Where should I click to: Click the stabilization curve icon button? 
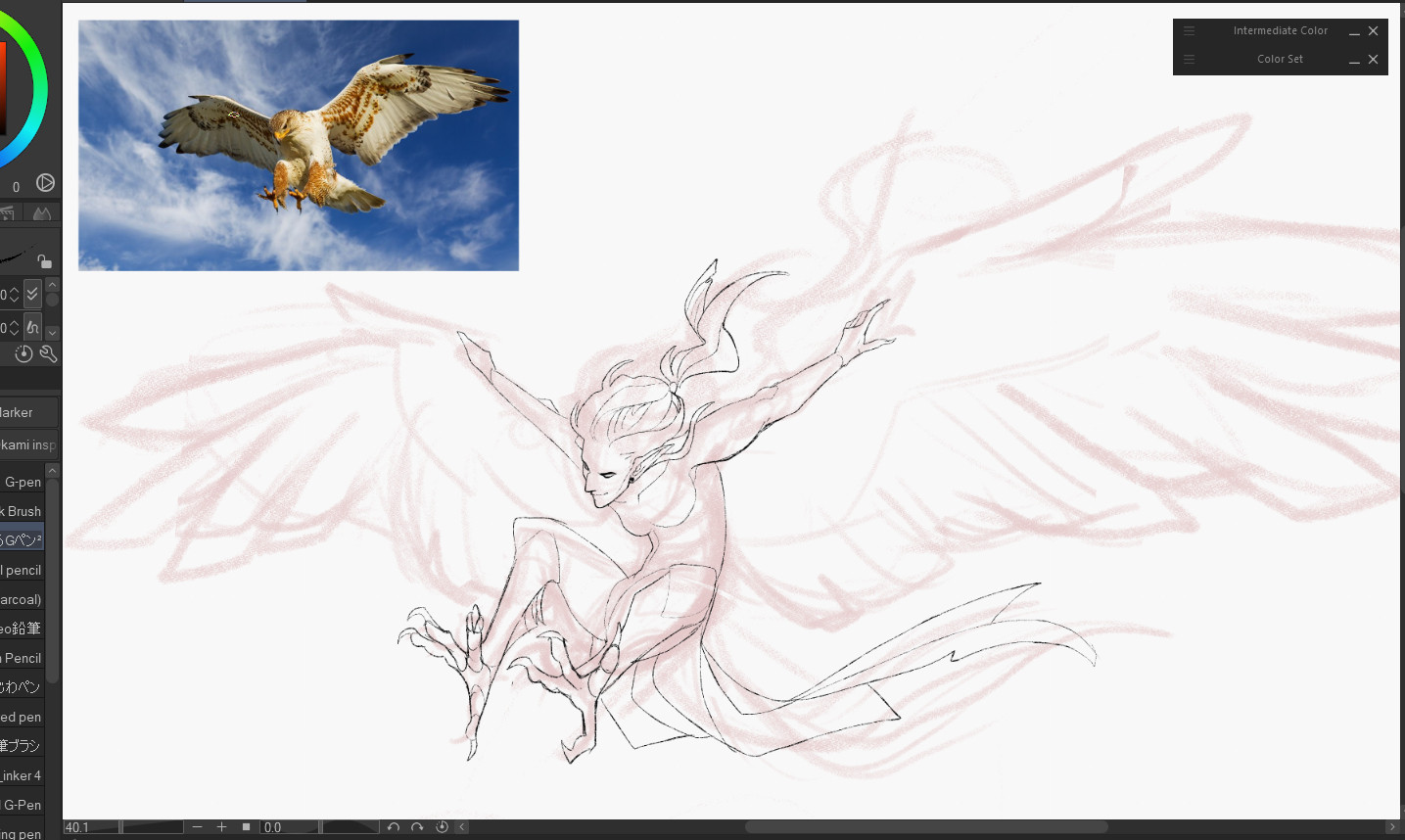click(x=32, y=328)
